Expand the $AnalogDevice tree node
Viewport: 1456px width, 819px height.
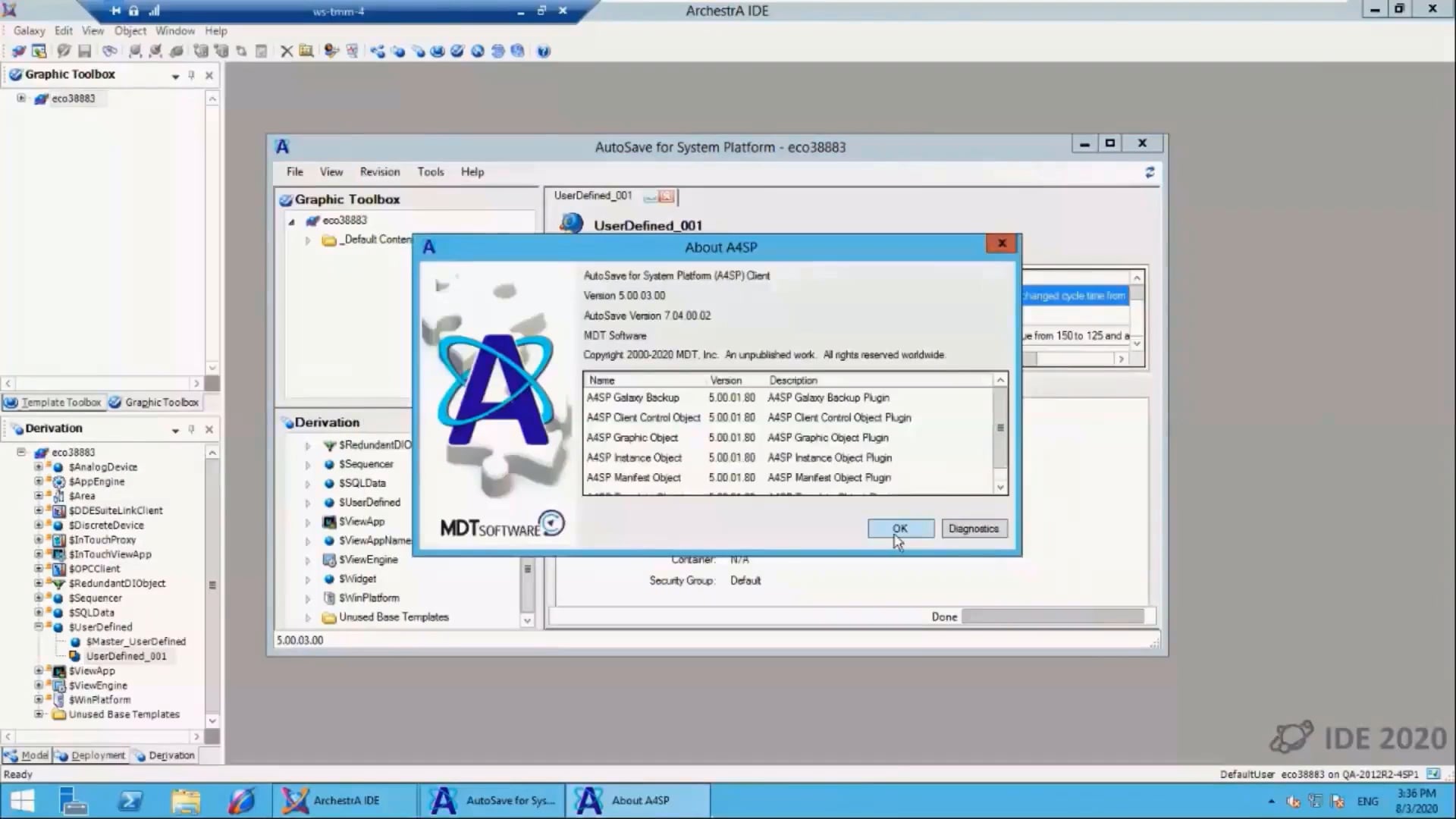click(38, 466)
